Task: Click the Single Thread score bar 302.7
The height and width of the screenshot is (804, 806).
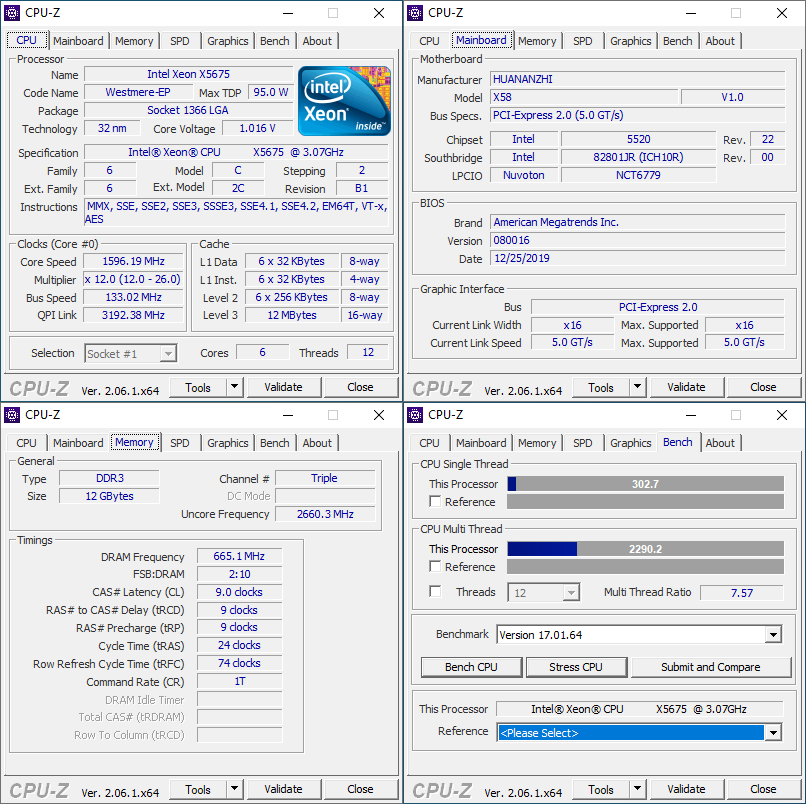Action: pyautogui.click(x=646, y=484)
